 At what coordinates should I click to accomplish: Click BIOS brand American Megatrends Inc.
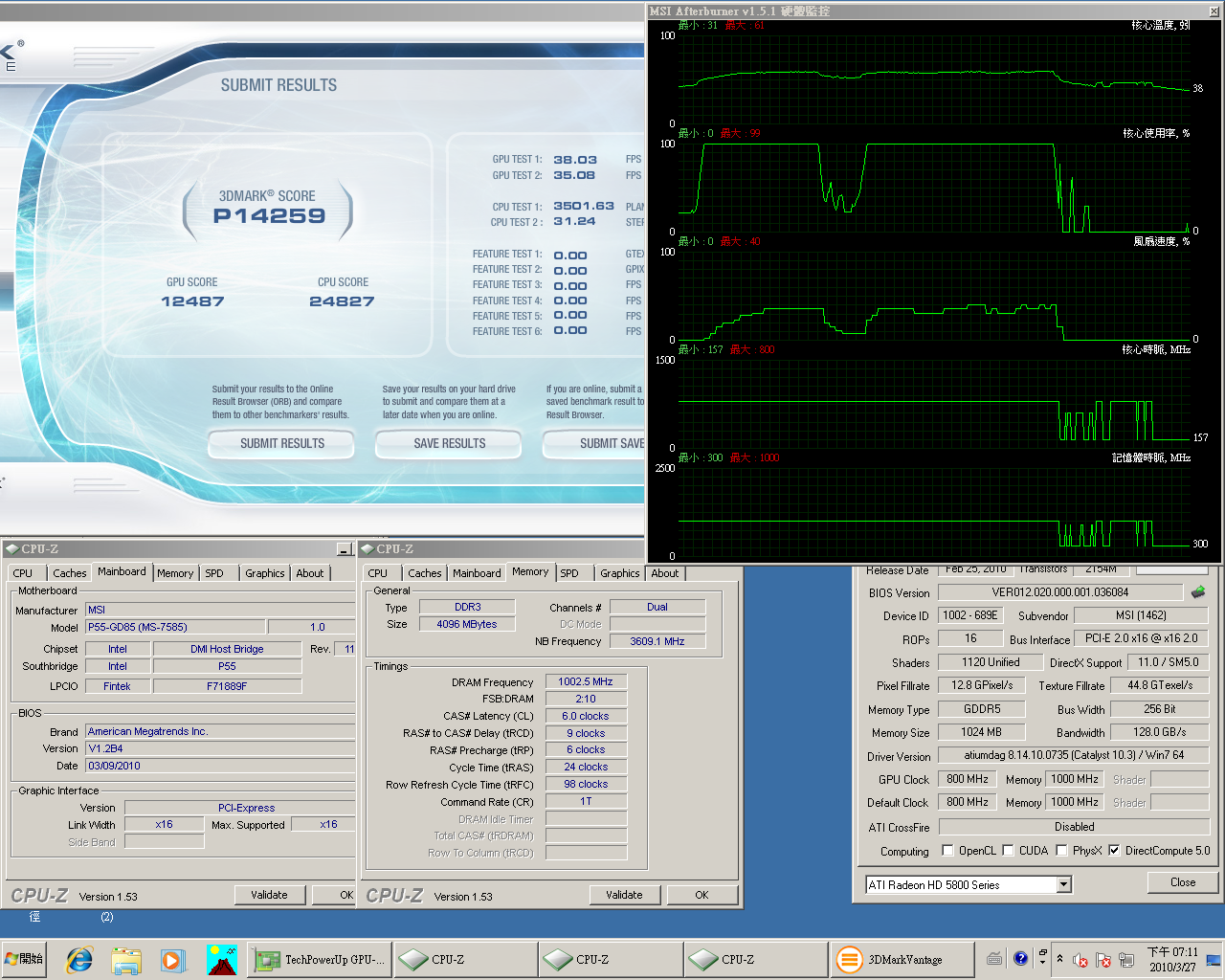220,731
